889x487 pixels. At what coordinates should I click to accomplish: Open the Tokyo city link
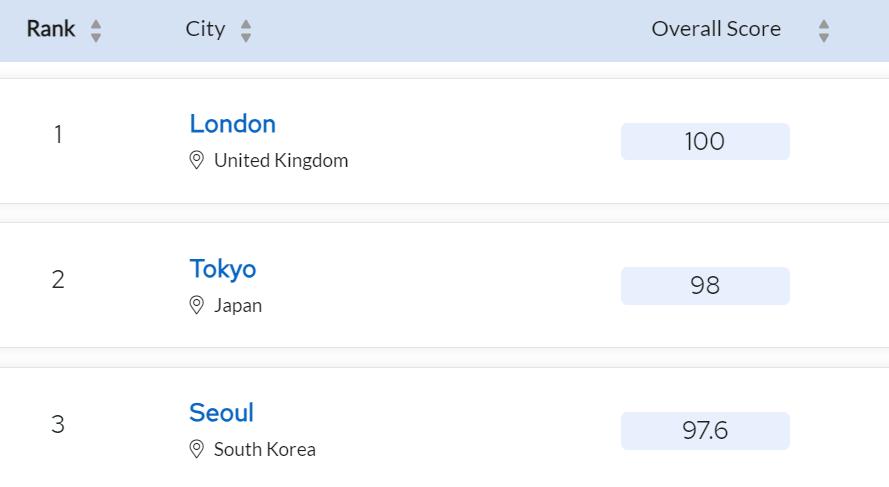click(223, 269)
